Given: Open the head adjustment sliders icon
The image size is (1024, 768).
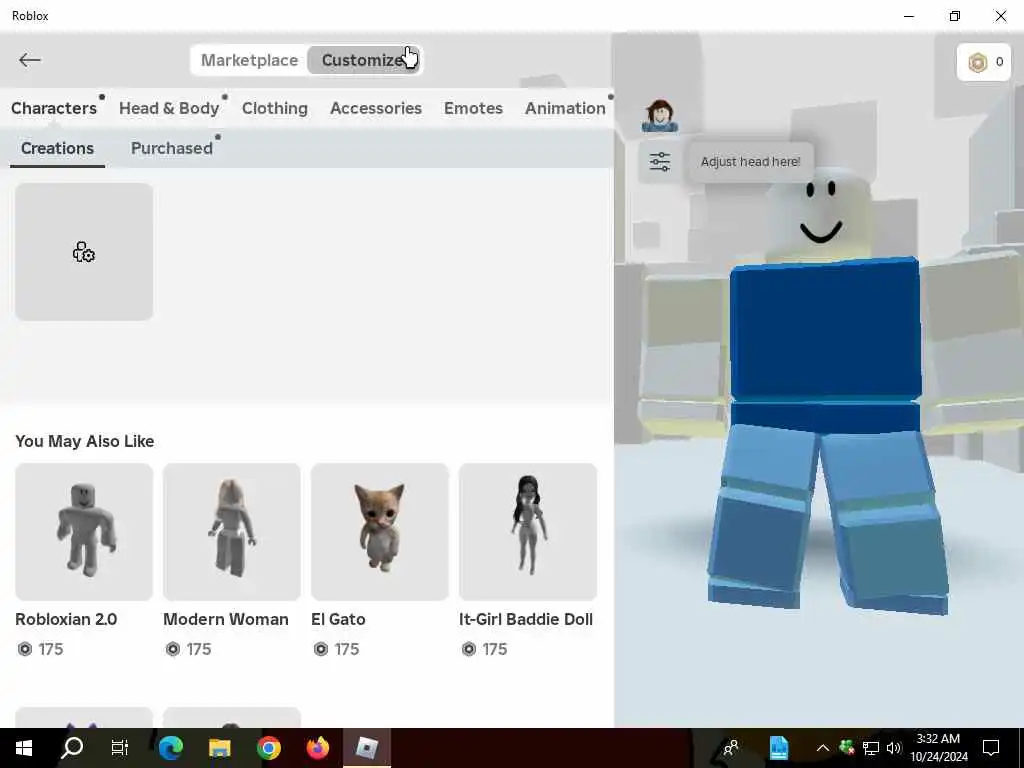Looking at the screenshot, I should pos(660,161).
